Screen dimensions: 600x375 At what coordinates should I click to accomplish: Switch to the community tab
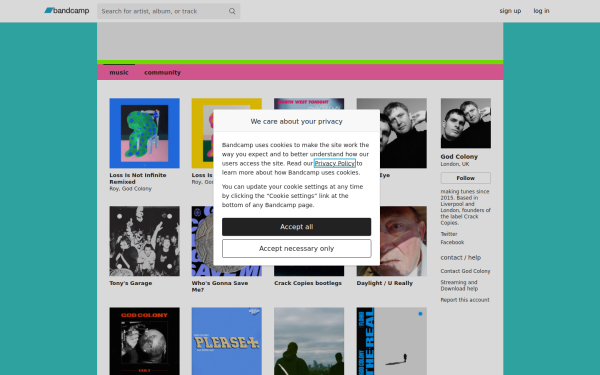click(162, 72)
